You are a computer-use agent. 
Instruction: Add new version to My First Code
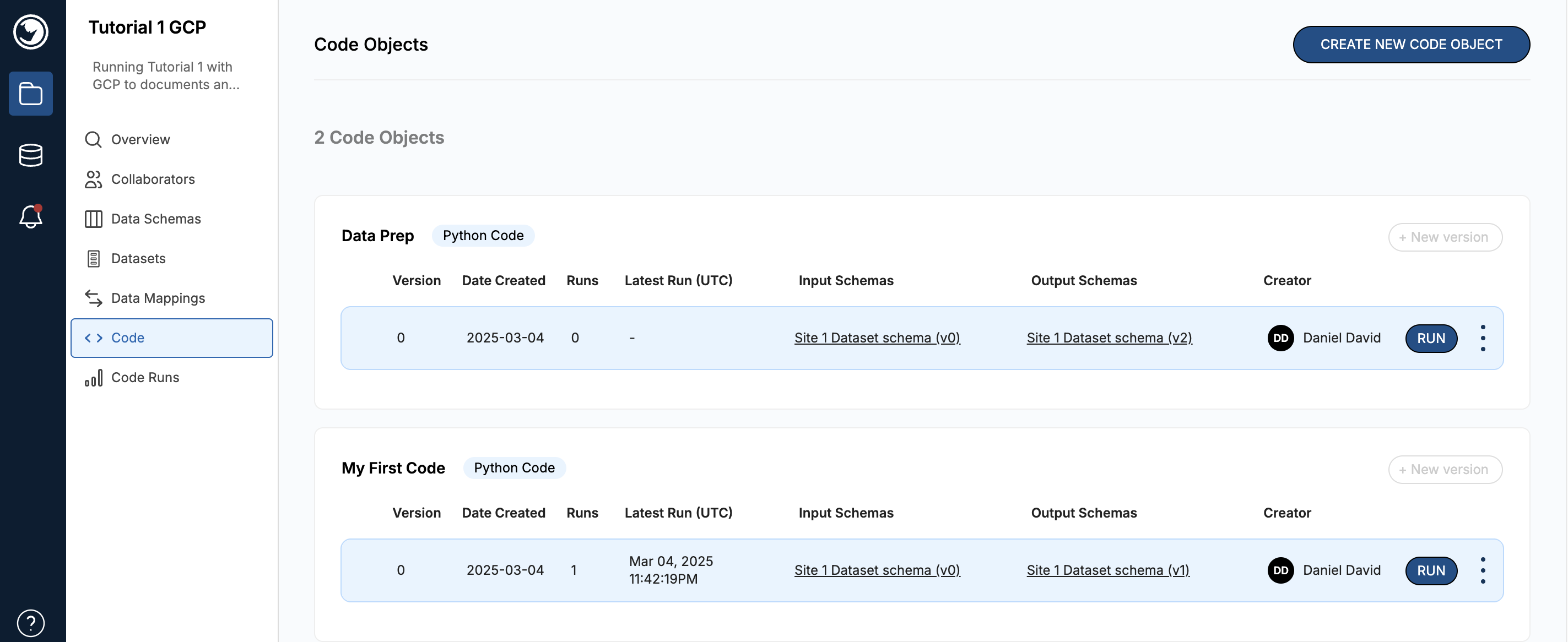(1445, 469)
